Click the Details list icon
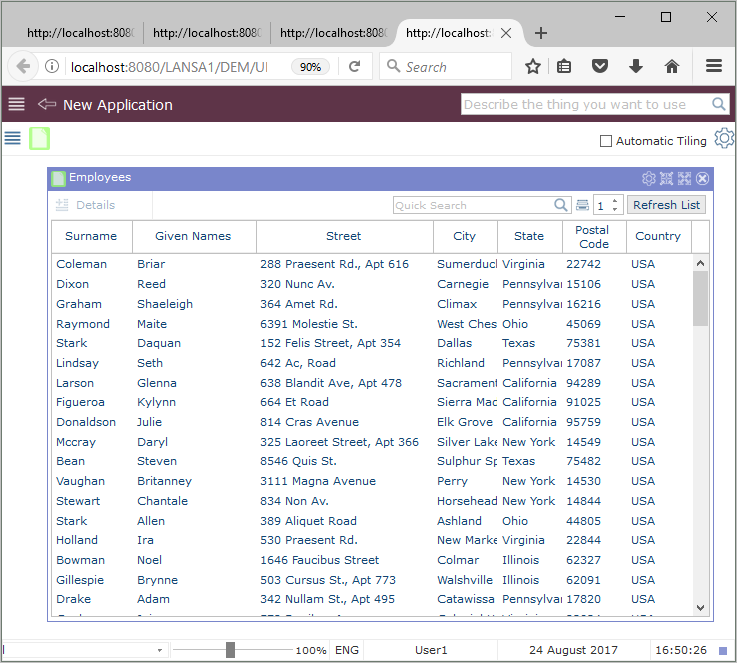The image size is (737, 663). click(62, 205)
